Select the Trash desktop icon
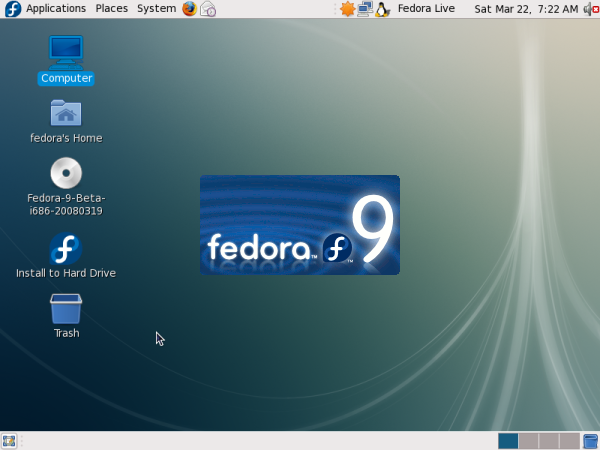This screenshot has width=600, height=450. [66, 309]
